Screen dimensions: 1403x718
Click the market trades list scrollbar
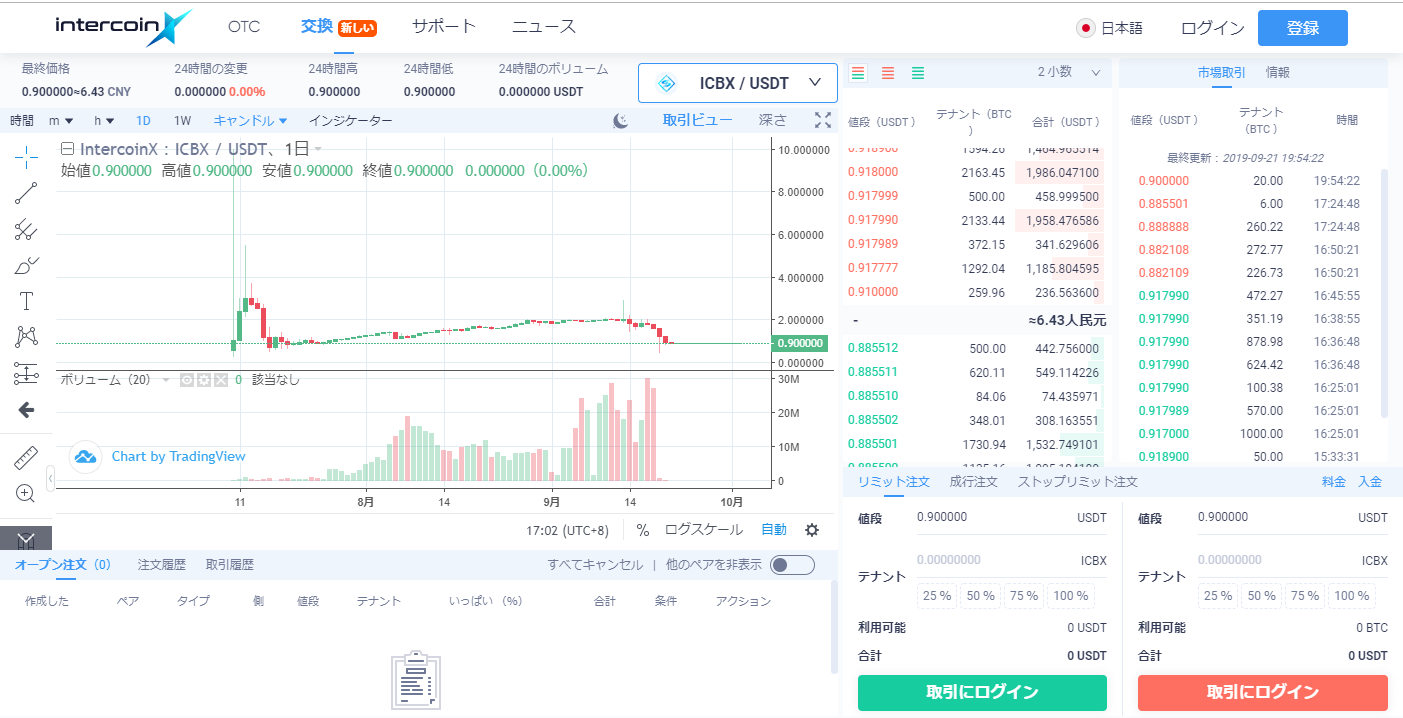click(x=1385, y=292)
